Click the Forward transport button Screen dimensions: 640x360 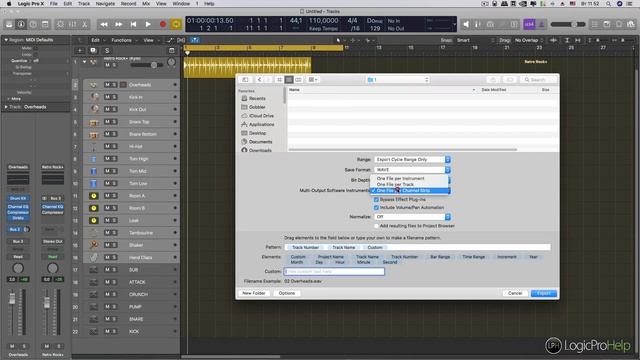[x=119, y=24]
